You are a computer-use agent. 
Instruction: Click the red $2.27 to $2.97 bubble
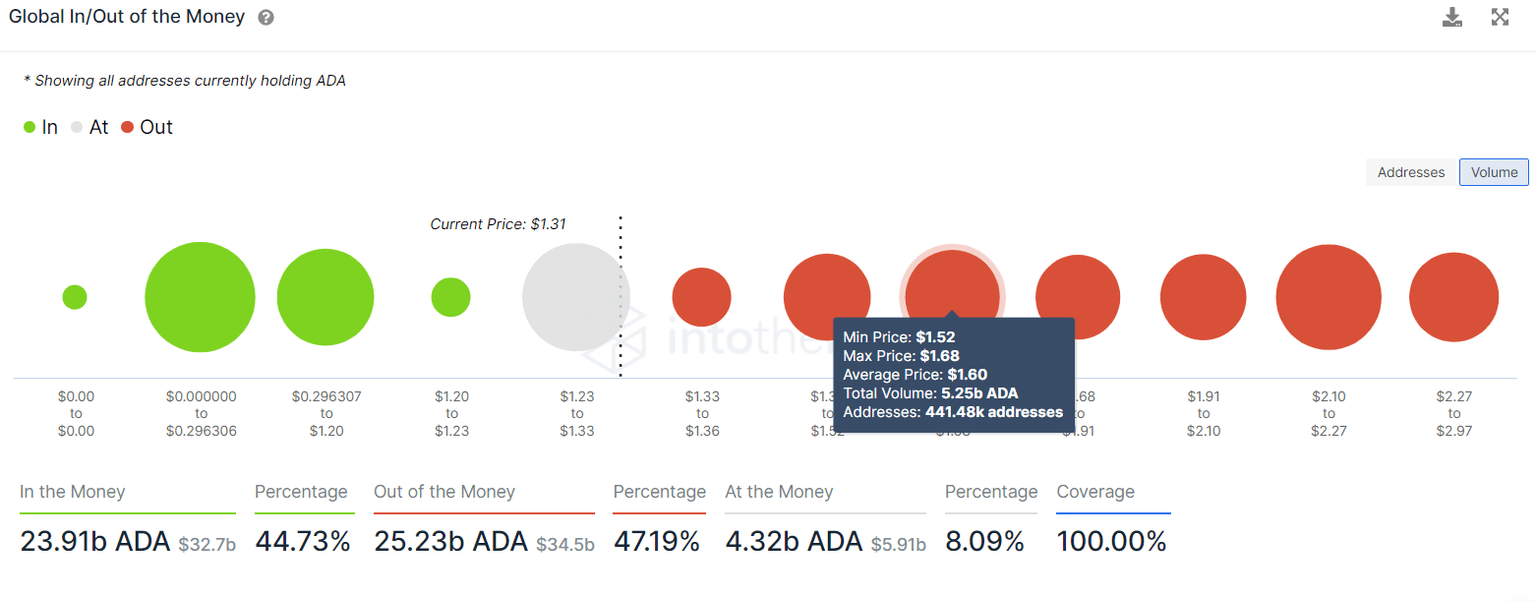(1453, 297)
